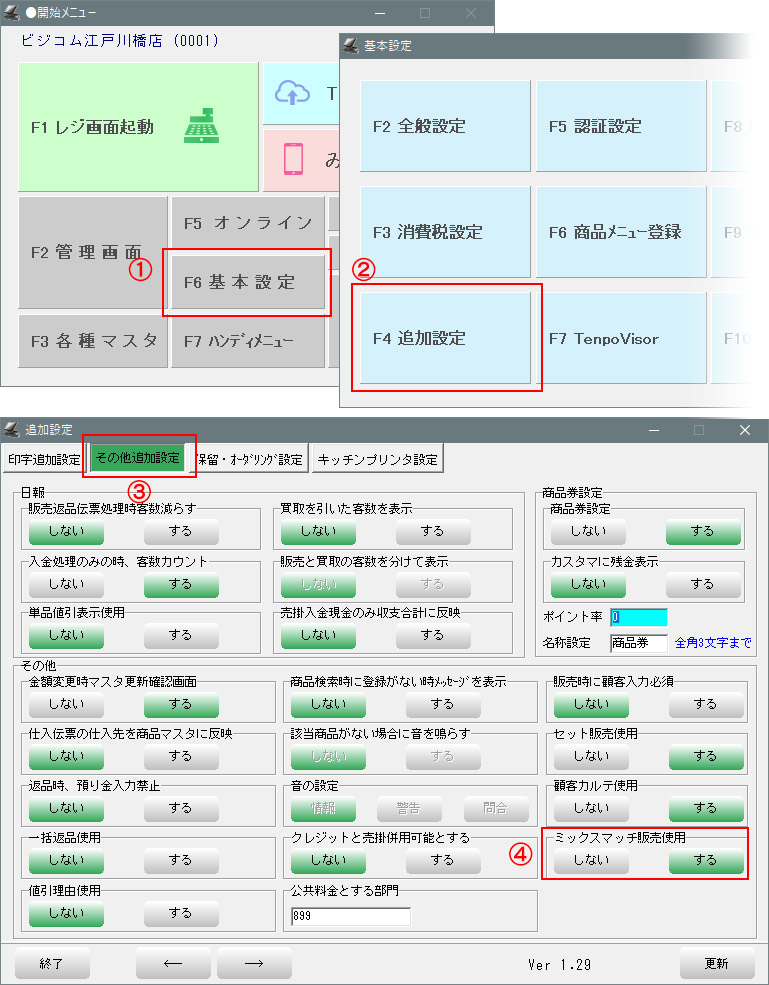Click the 公共料金とする部門 input field
The image size is (769, 985).
tap(350, 916)
